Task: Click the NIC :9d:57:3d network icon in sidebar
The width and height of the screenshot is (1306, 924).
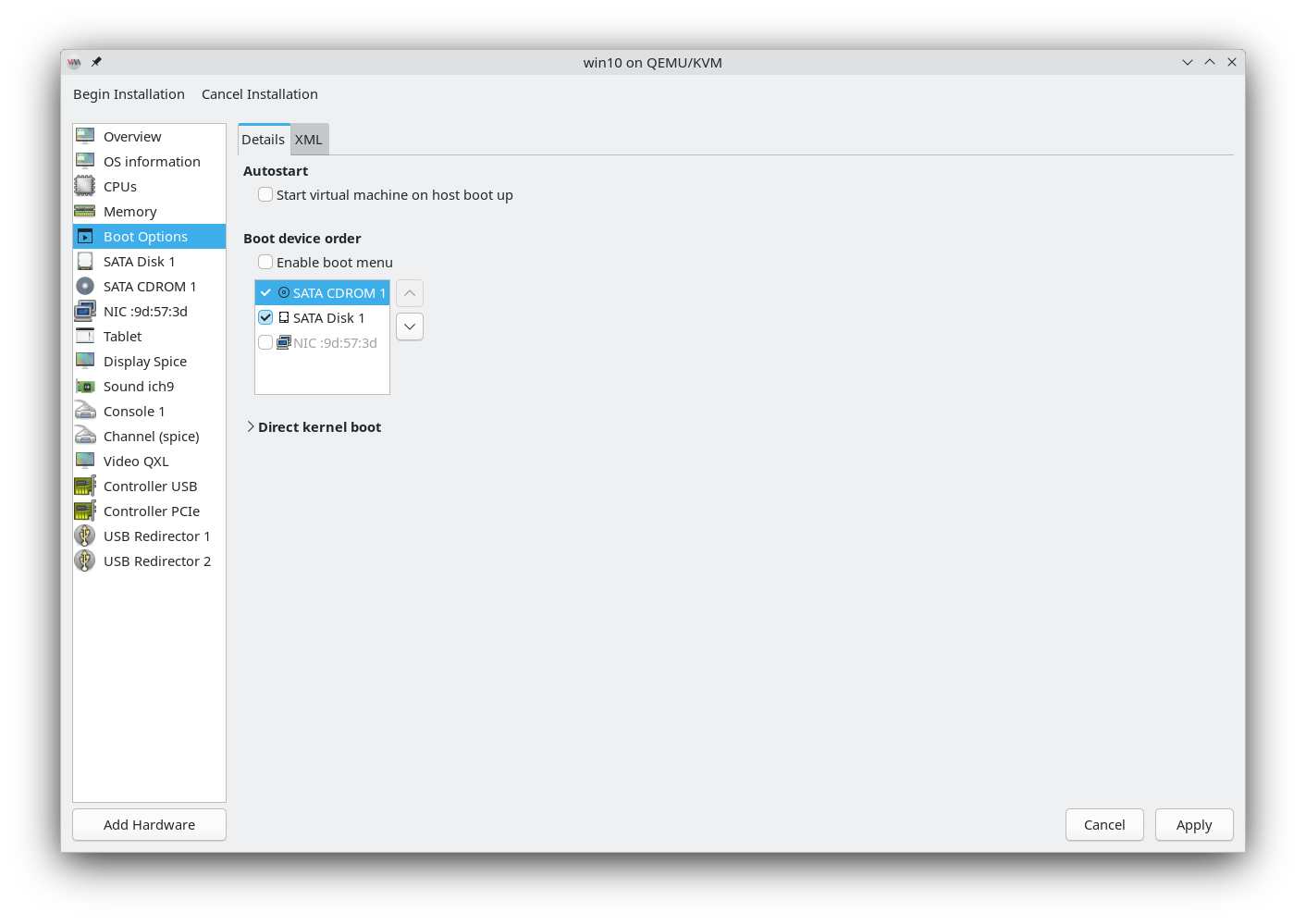Action: (85, 311)
